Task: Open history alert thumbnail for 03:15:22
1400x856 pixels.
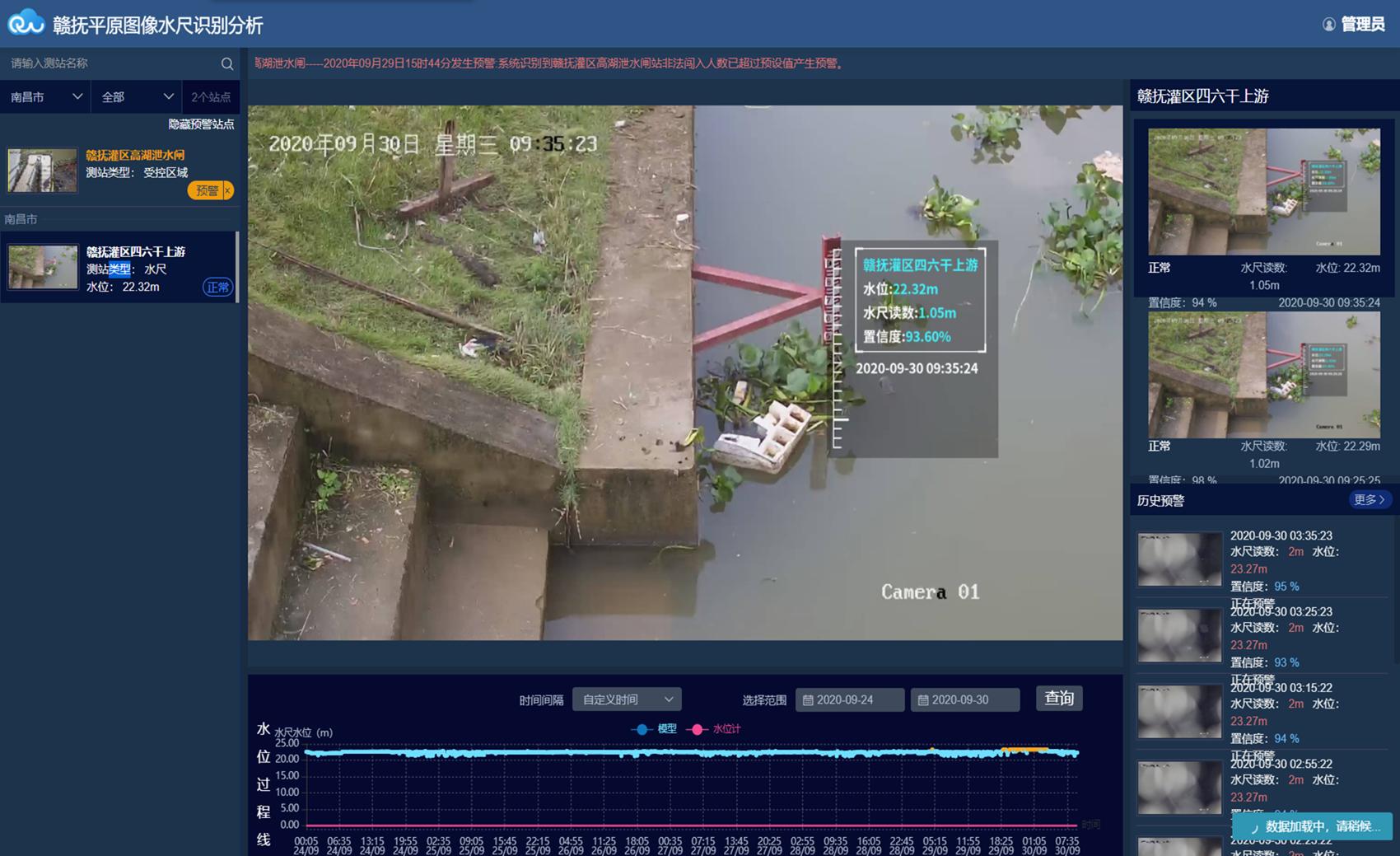Action: tap(1179, 711)
